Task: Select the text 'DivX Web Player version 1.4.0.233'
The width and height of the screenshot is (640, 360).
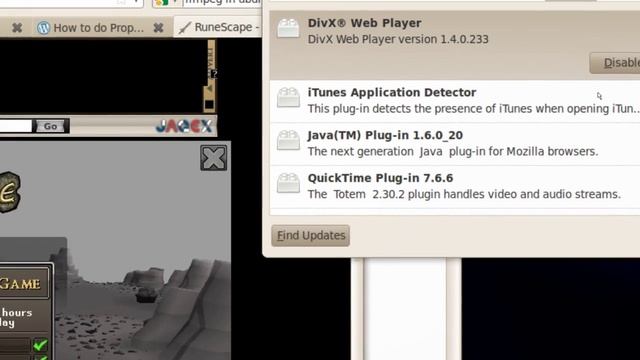Action: 398,40
